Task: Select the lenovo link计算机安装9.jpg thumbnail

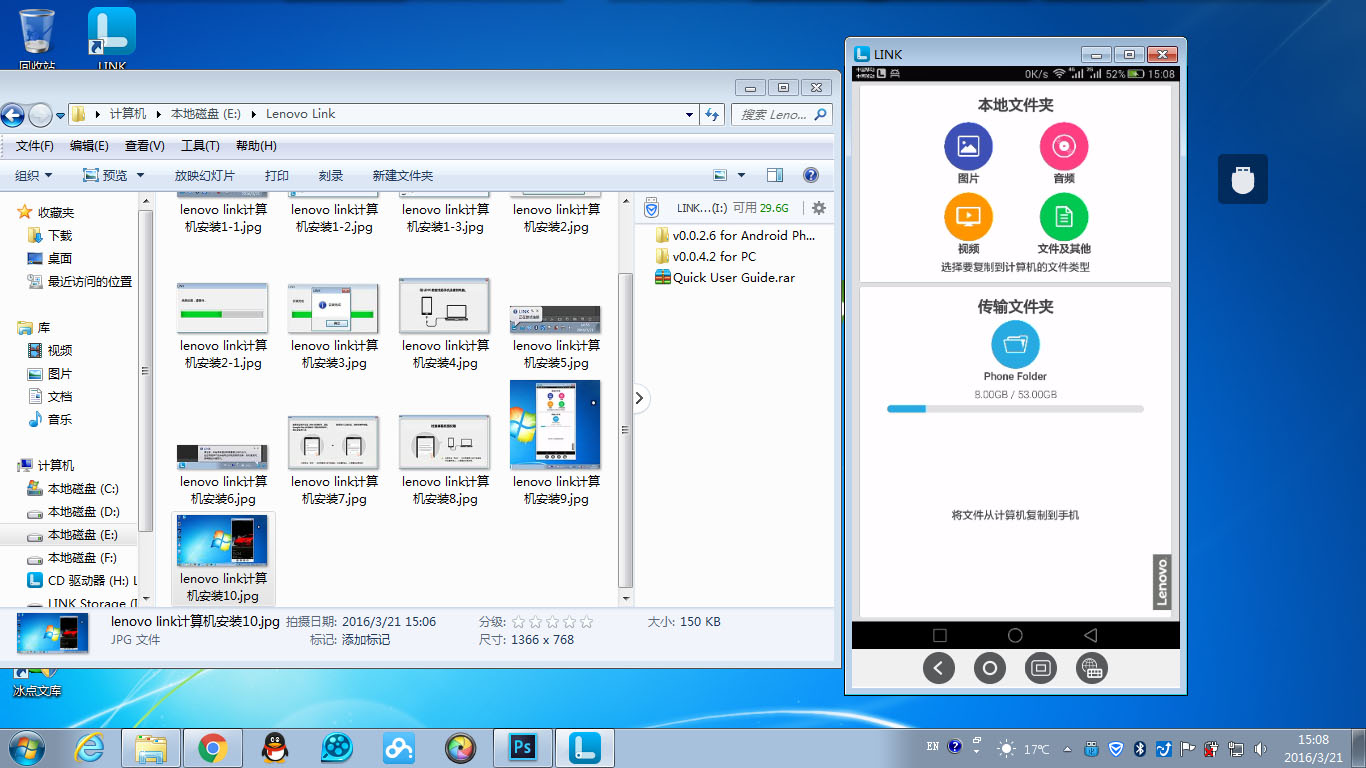Action: pos(555,424)
